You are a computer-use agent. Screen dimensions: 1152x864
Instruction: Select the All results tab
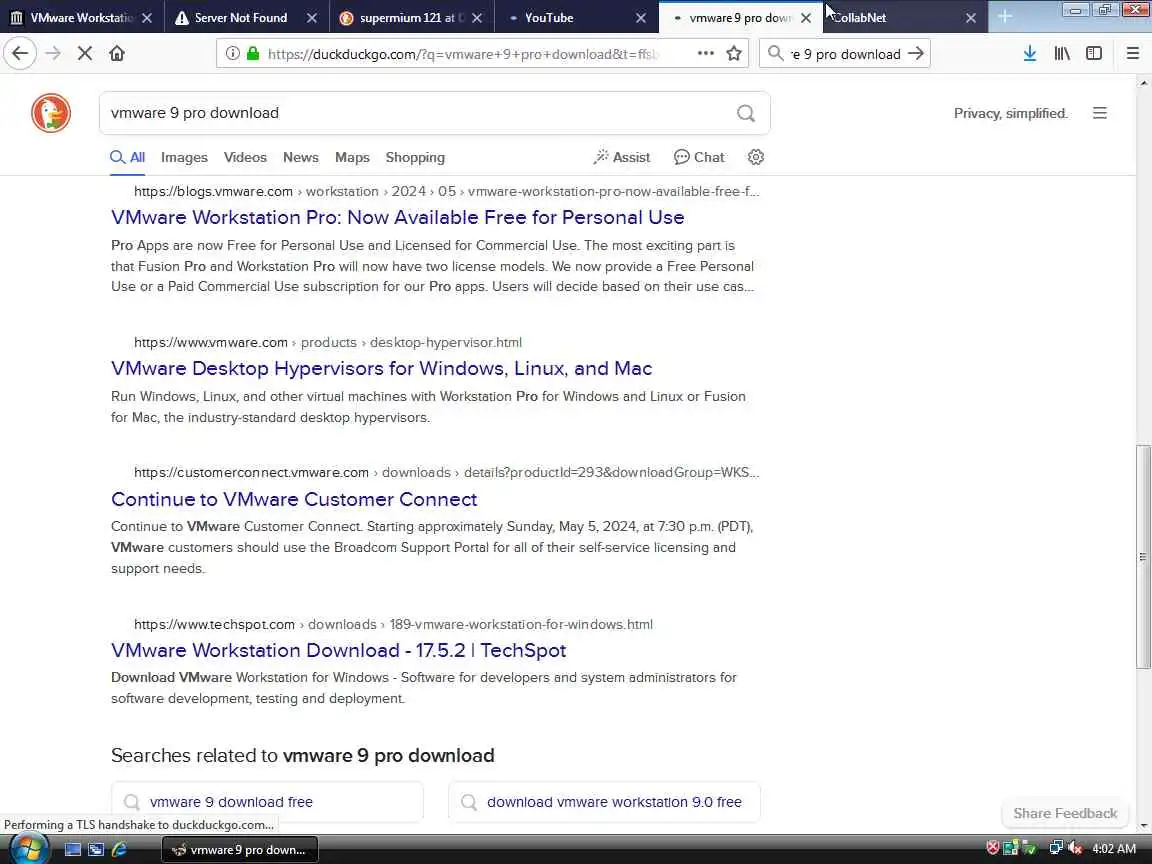coord(128,157)
